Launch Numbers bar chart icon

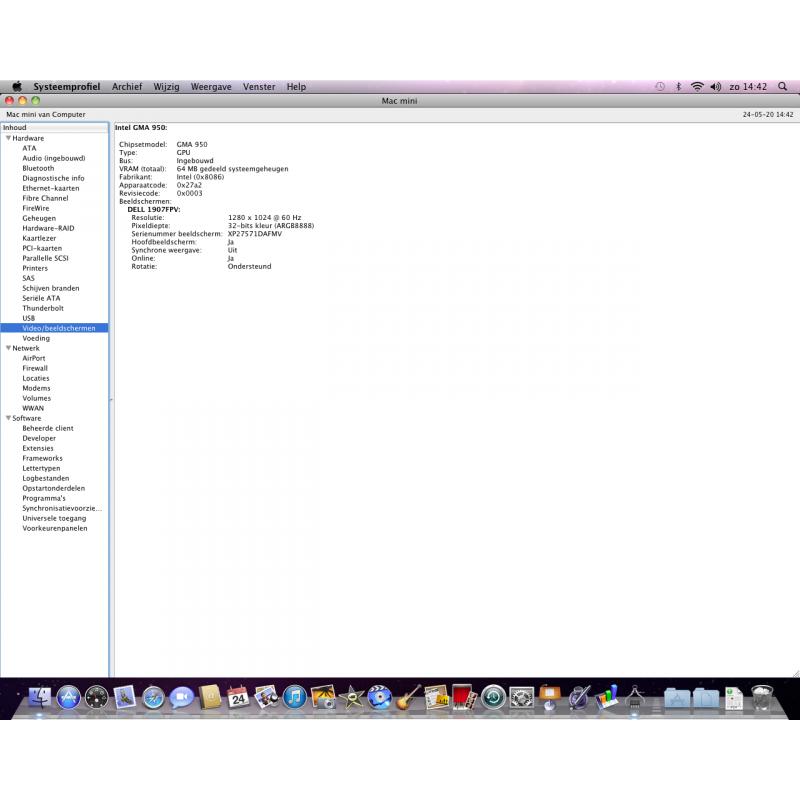point(607,697)
